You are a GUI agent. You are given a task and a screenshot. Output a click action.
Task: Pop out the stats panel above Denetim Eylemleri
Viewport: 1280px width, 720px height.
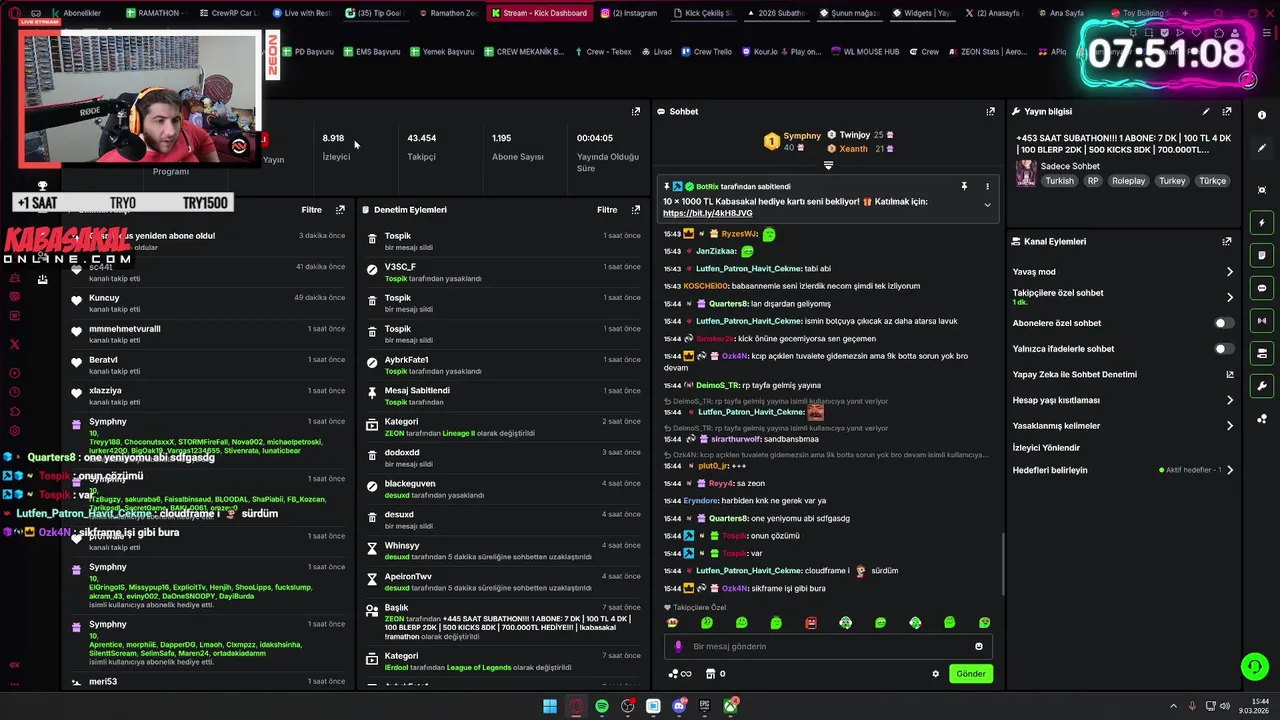click(635, 112)
